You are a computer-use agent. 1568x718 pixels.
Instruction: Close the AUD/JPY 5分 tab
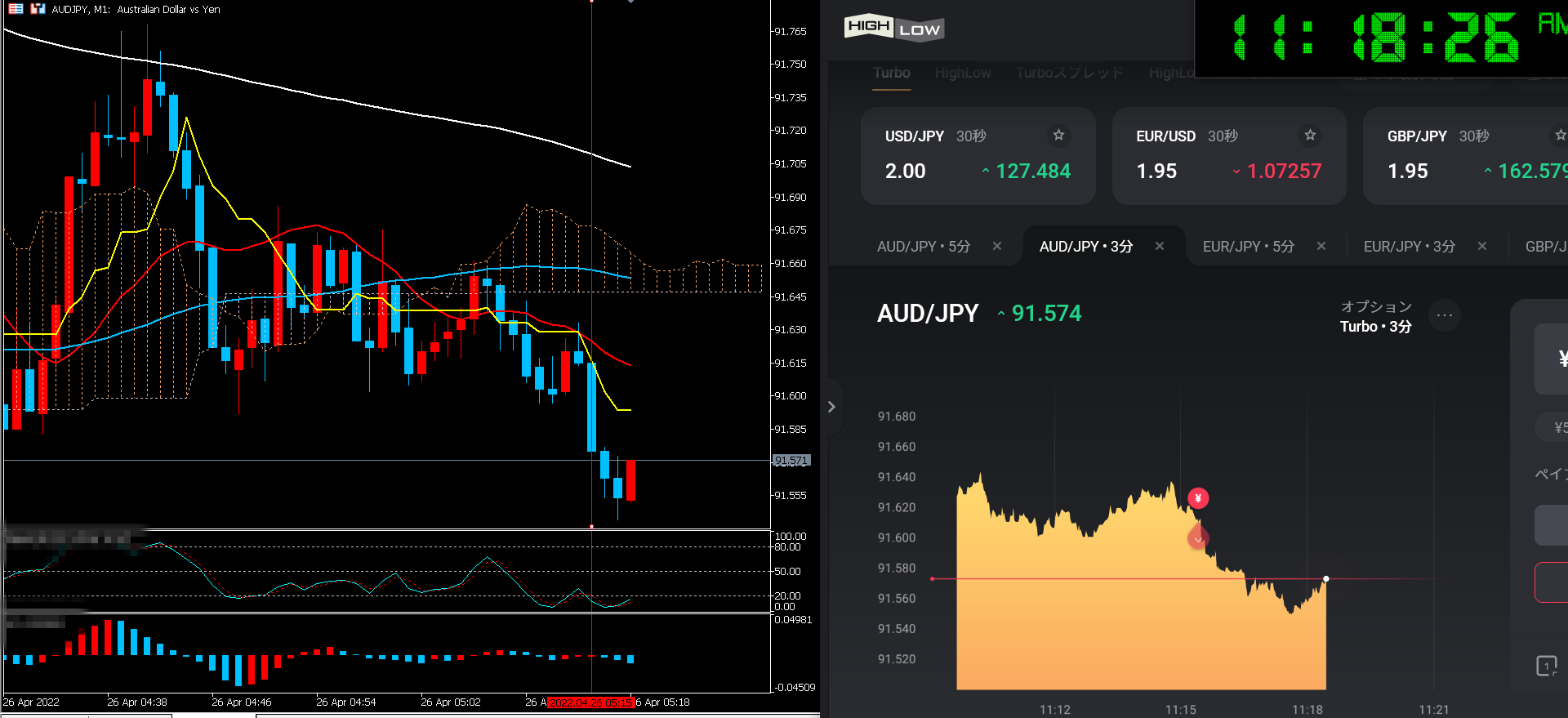996,247
